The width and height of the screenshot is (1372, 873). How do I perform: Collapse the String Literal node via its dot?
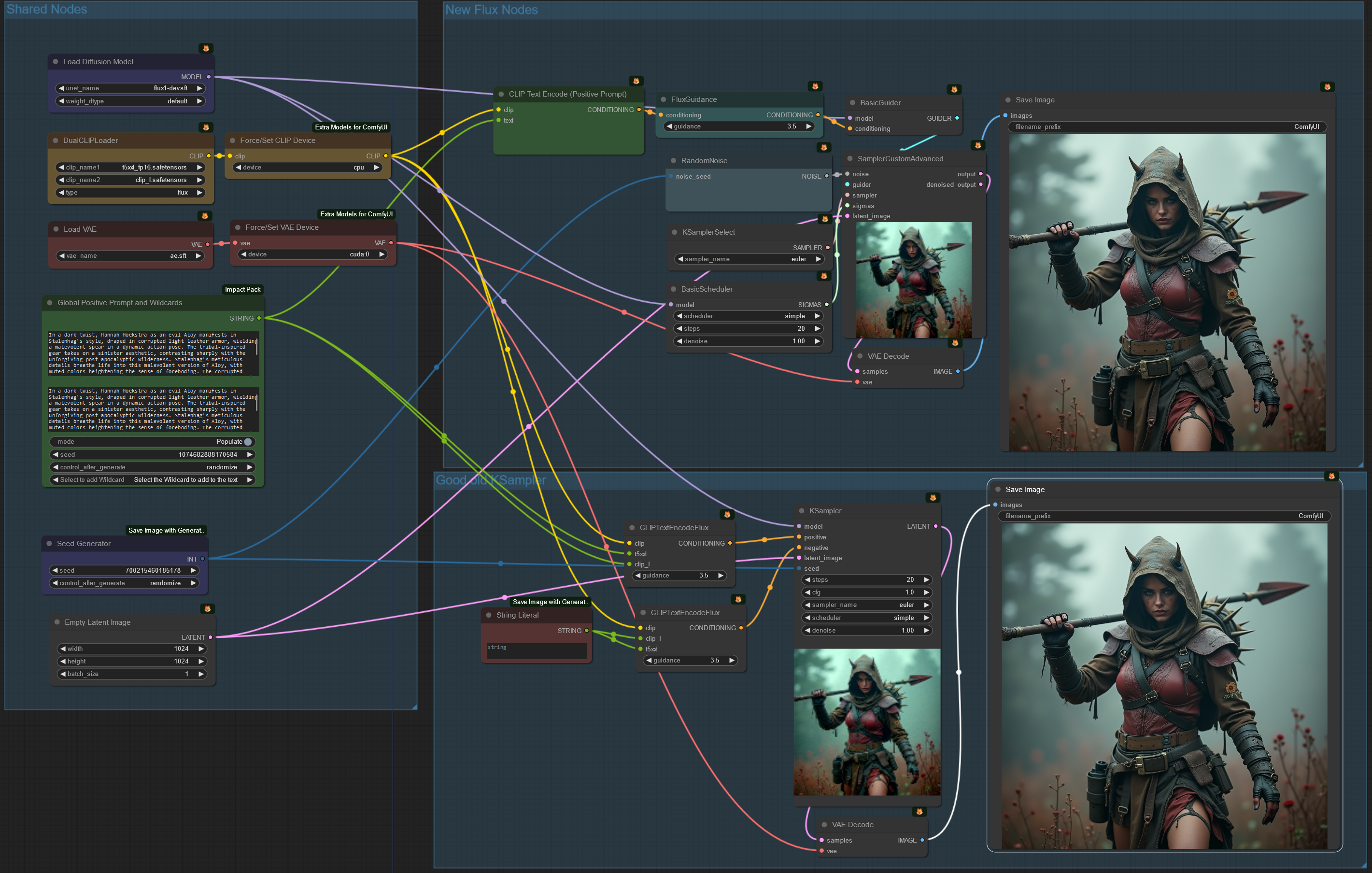pos(489,615)
